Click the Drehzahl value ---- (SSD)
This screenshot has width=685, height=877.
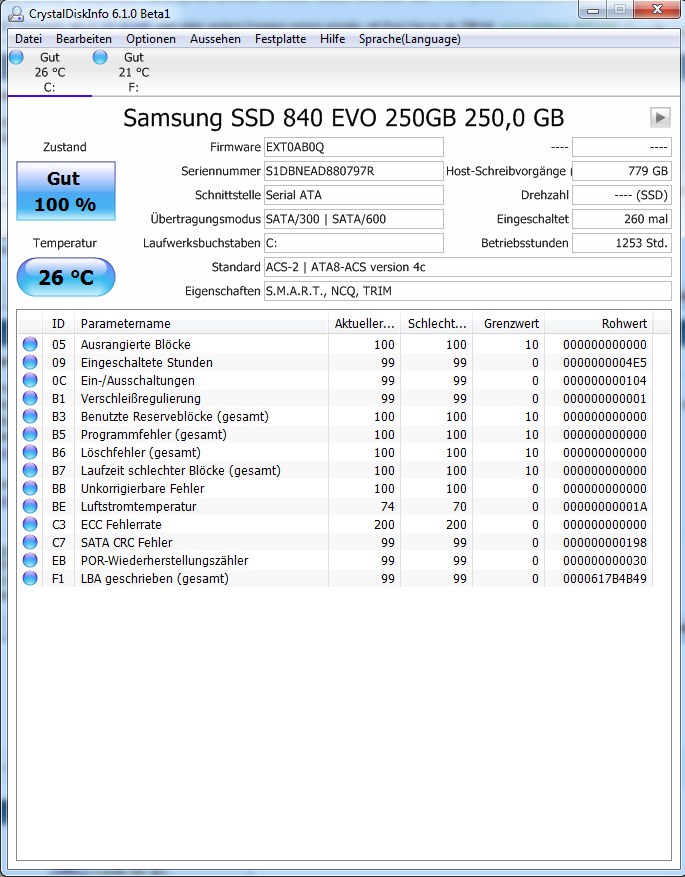tap(621, 195)
